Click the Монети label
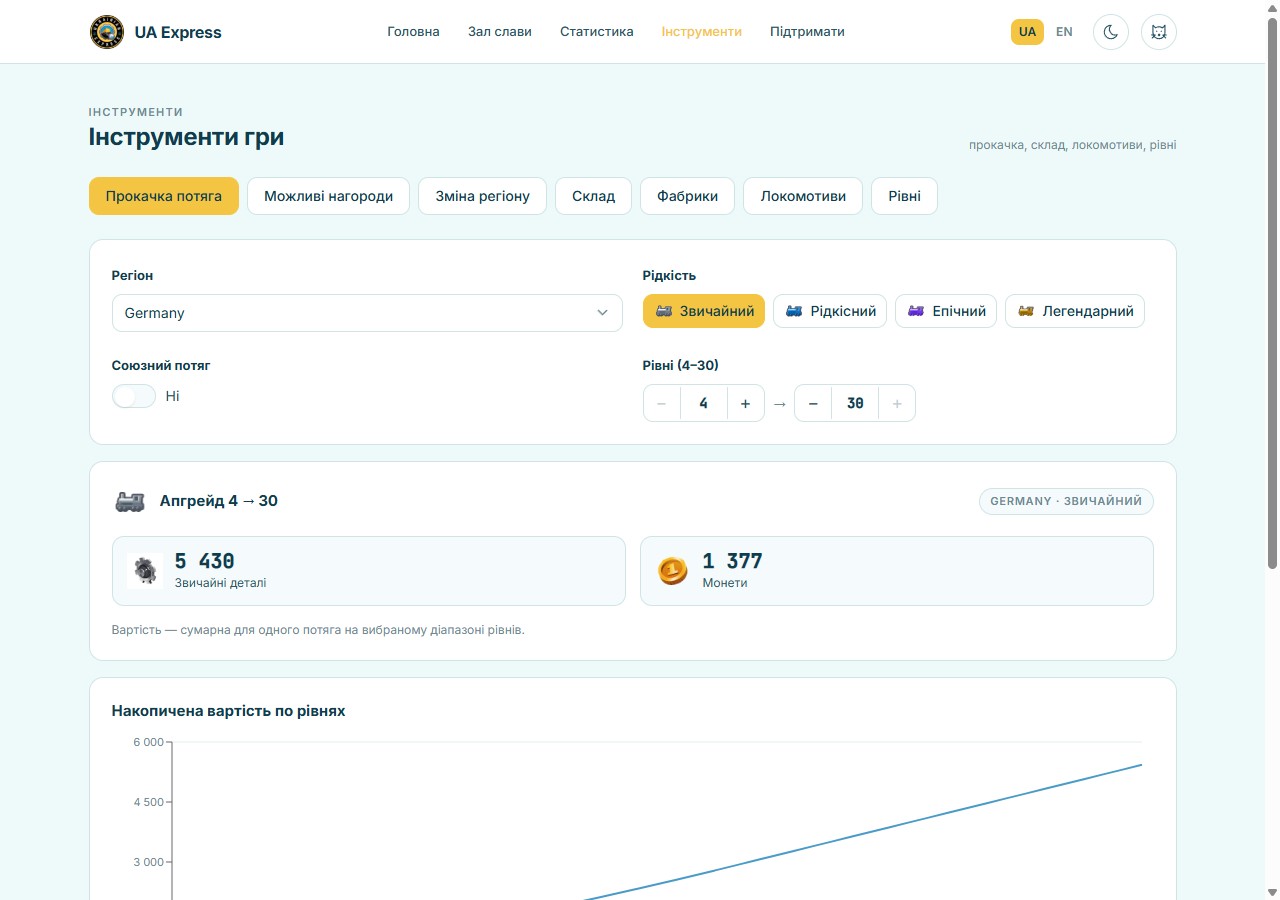The image size is (1280, 900). point(725,583)
